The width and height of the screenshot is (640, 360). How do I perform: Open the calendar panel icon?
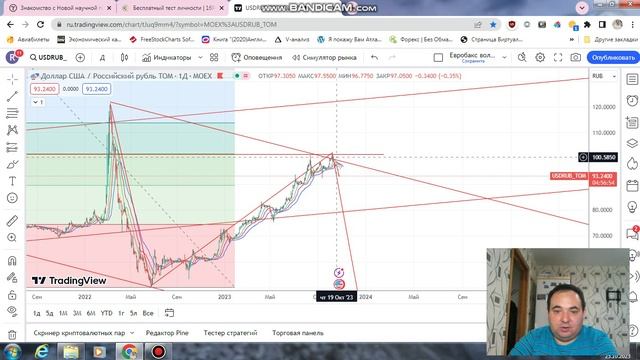coord(632,186)
